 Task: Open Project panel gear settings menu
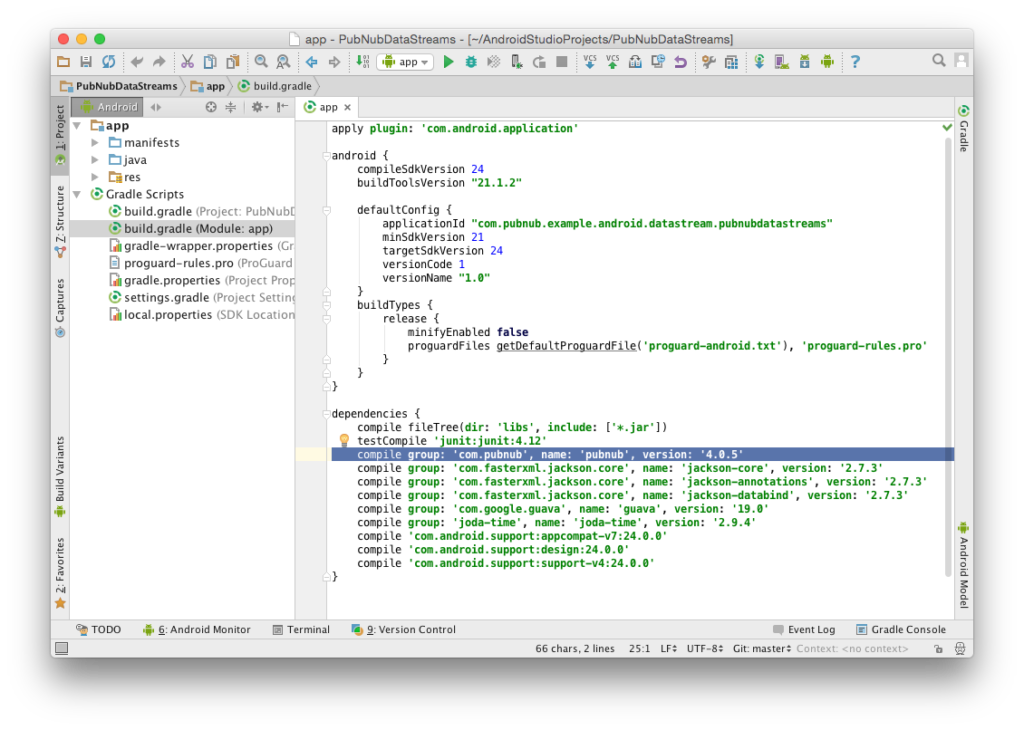point(259,107)
